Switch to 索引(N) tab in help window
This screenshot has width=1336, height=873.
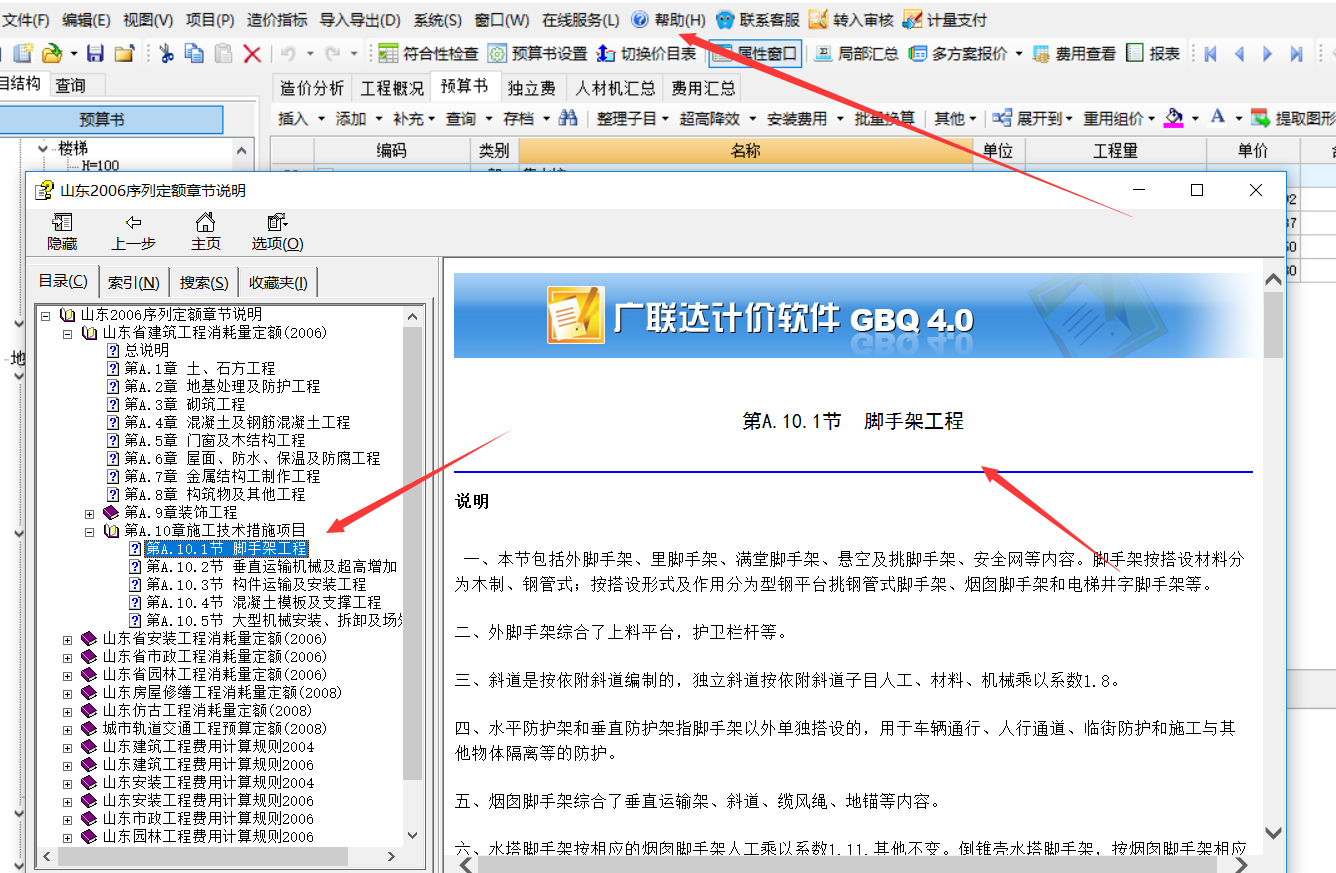coord(134,283)
